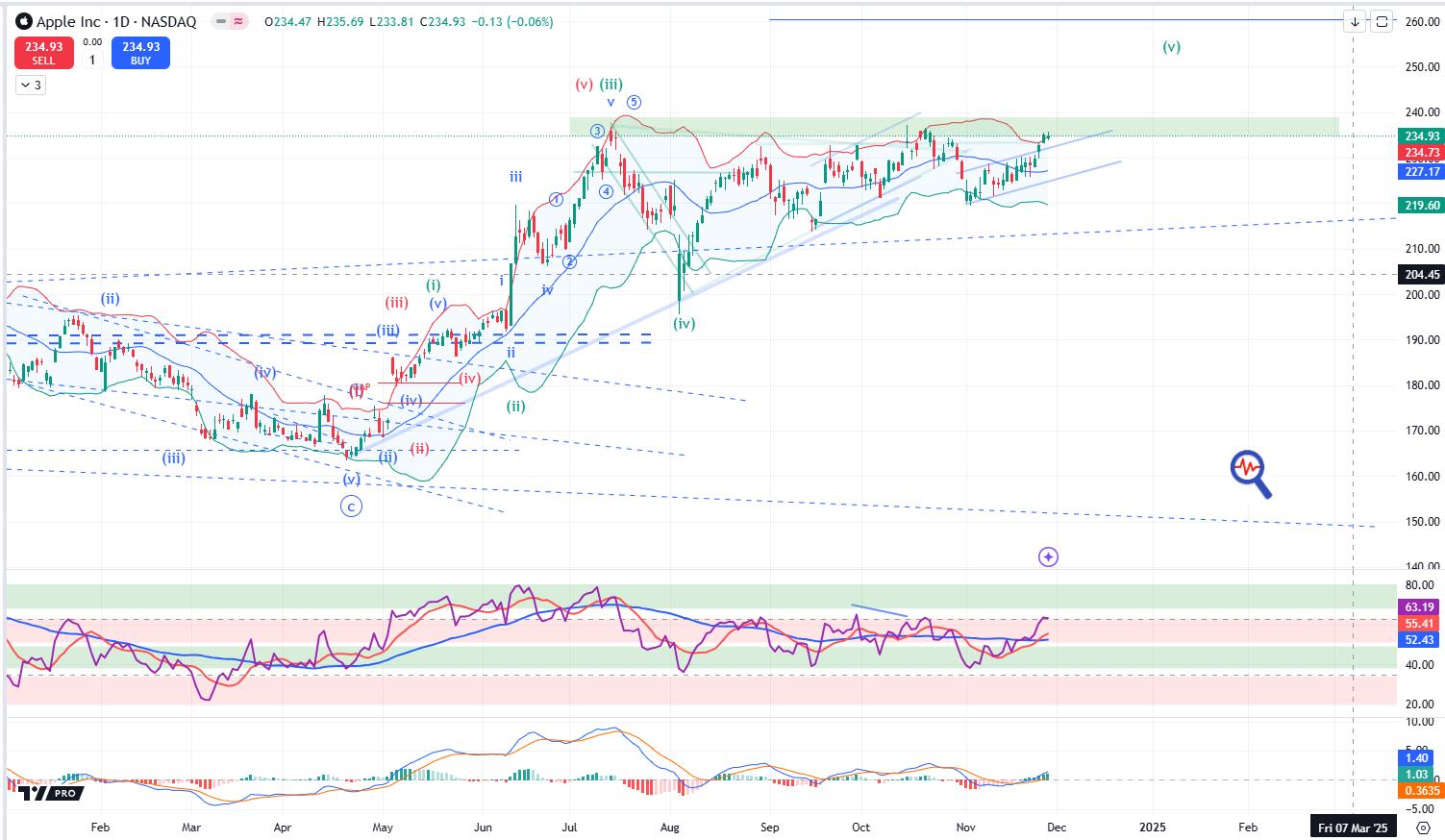
Task: Click the 2025 label on the time axis
Action: (1152, 828)
